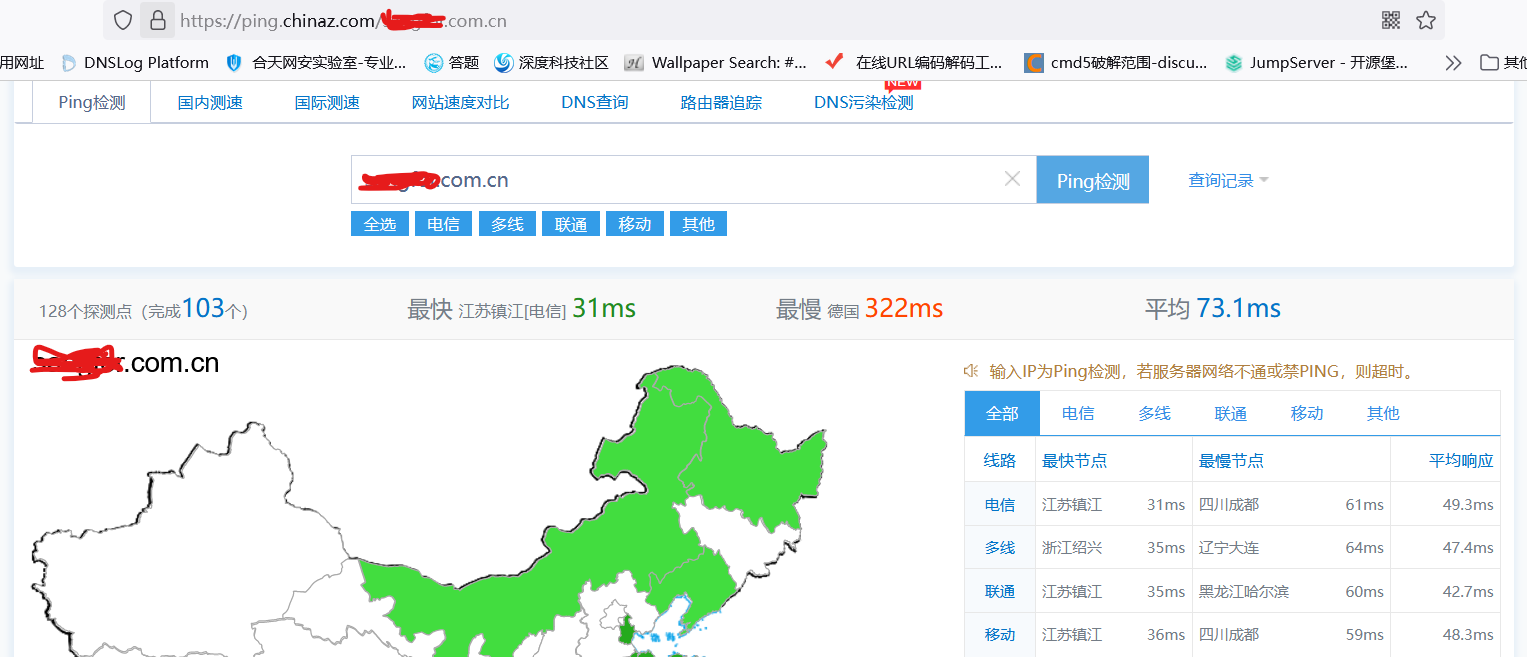Toggle the 全选 line filter
The height and width of the screenshot is (657, 1527).
tap(380, 223)
